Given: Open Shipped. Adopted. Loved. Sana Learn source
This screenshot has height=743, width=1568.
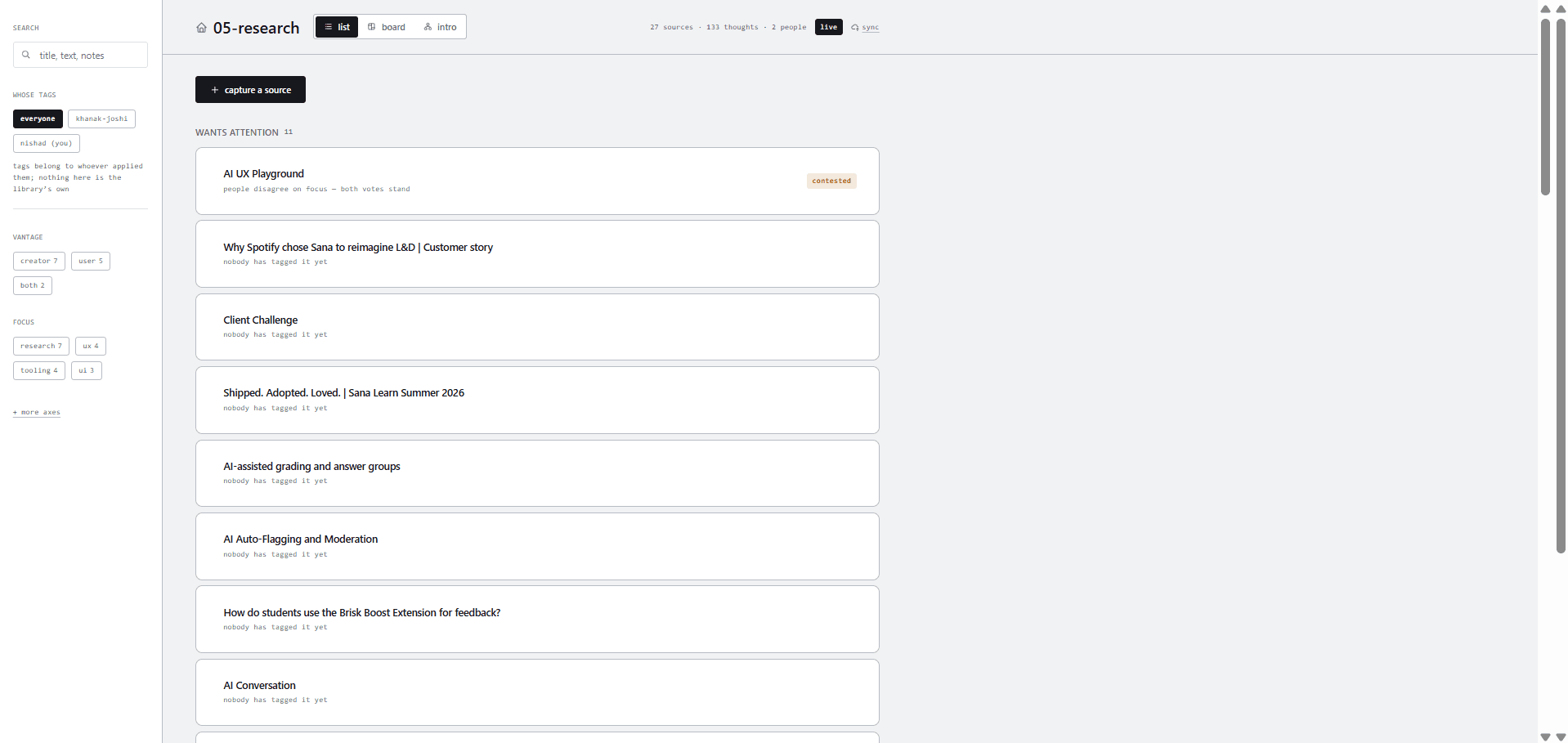Looking at the screenshot, I should point(537,400).
